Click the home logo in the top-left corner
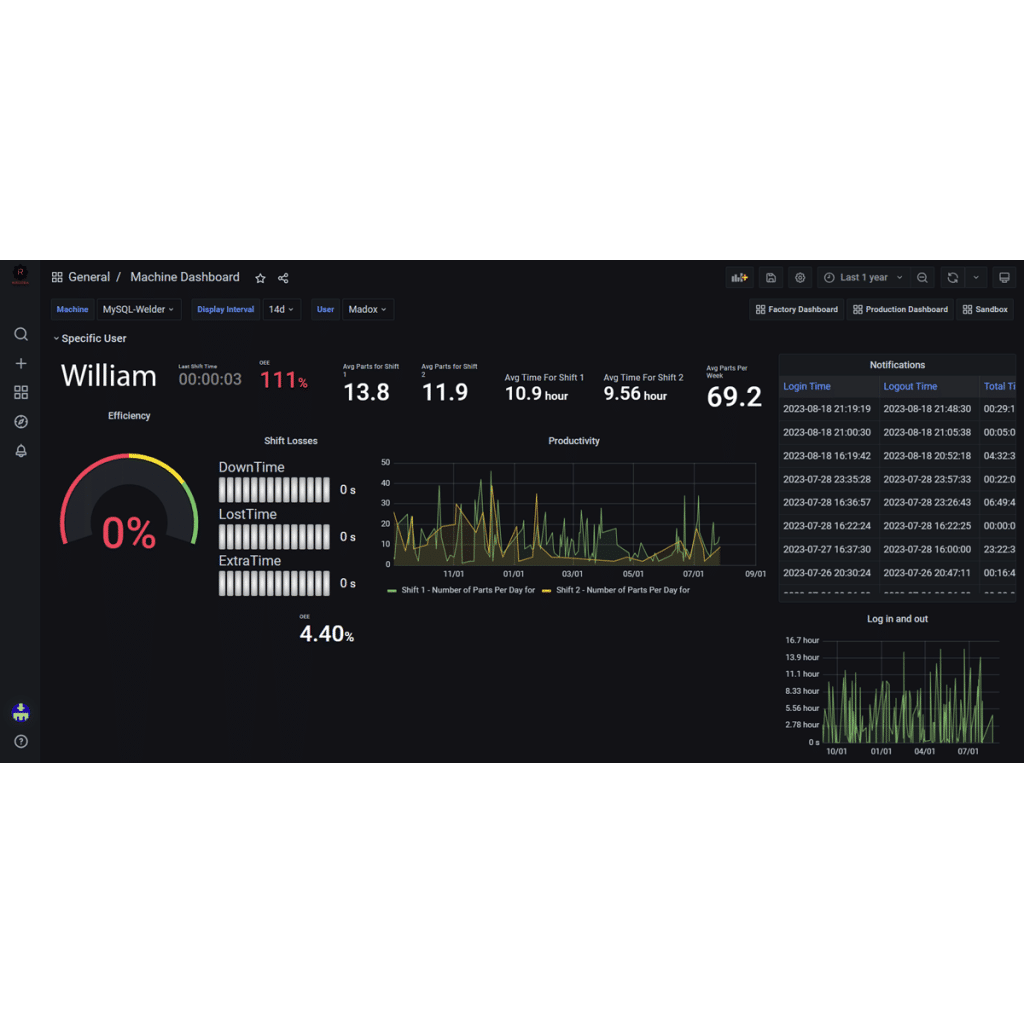This screenshot has height=1024, width=1024. [x=20, y=275]
